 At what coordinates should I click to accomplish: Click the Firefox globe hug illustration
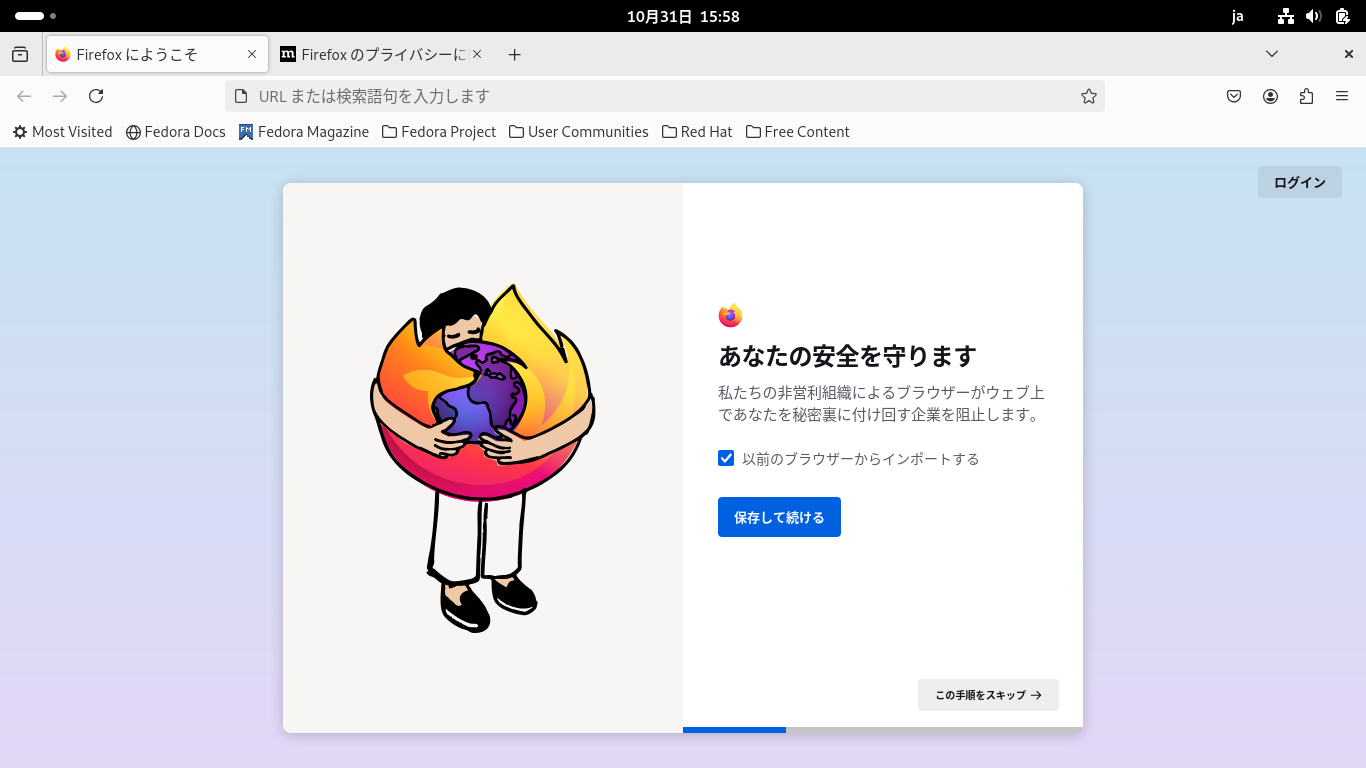(483, 458)
